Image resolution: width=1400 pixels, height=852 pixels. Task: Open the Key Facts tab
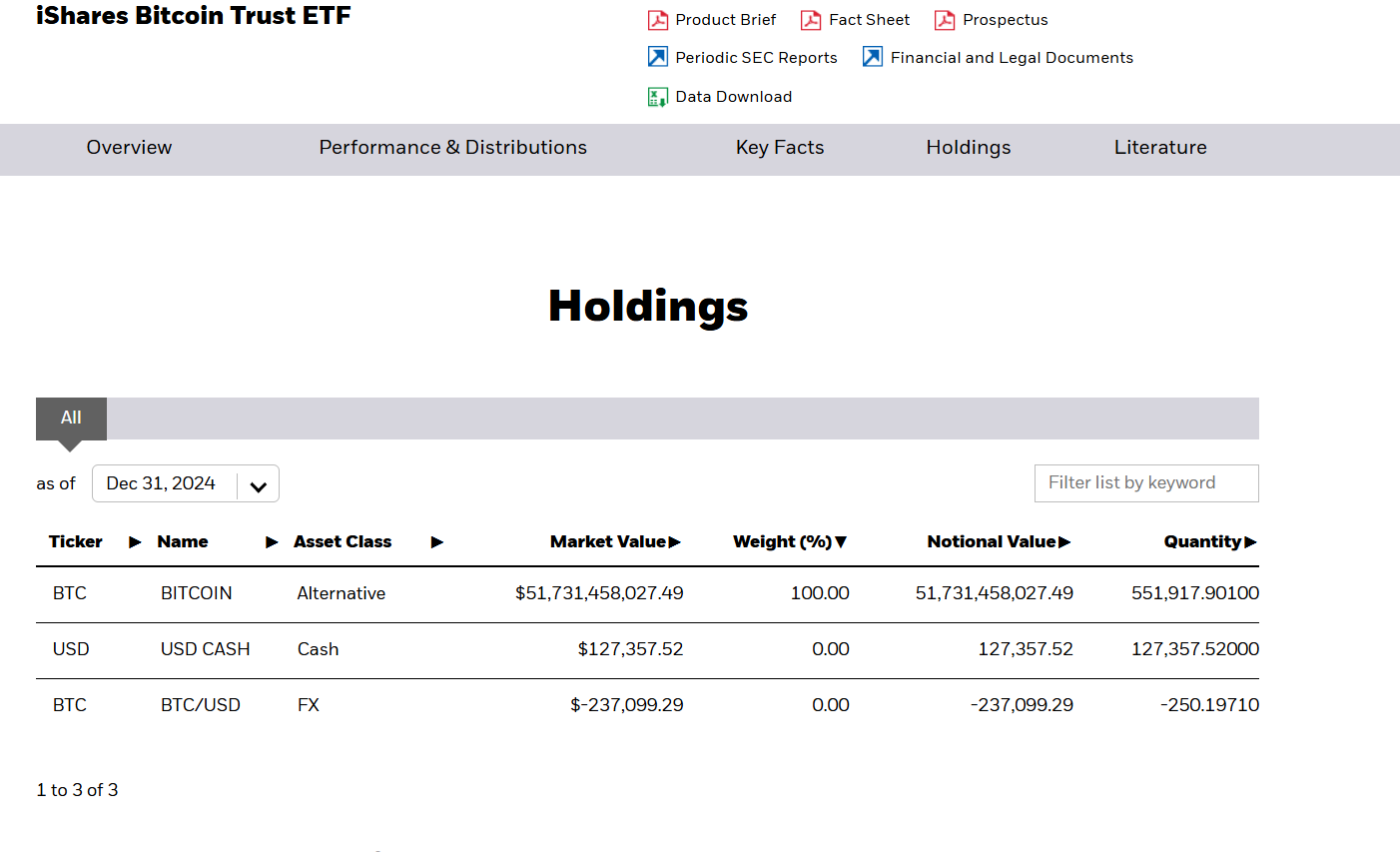tap(780, 148)
